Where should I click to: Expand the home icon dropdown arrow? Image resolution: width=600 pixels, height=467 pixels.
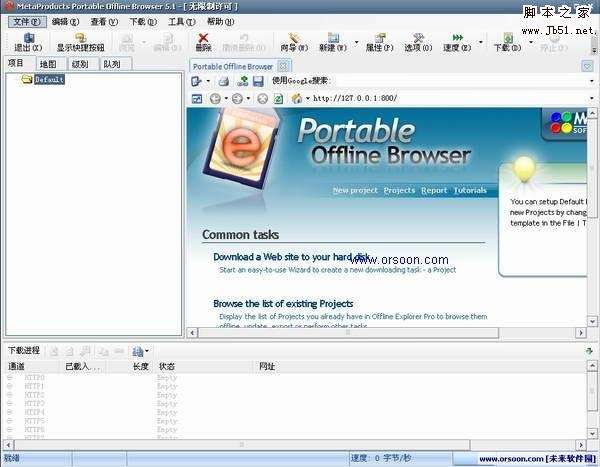pyautogui.click(x=307, y=99)
